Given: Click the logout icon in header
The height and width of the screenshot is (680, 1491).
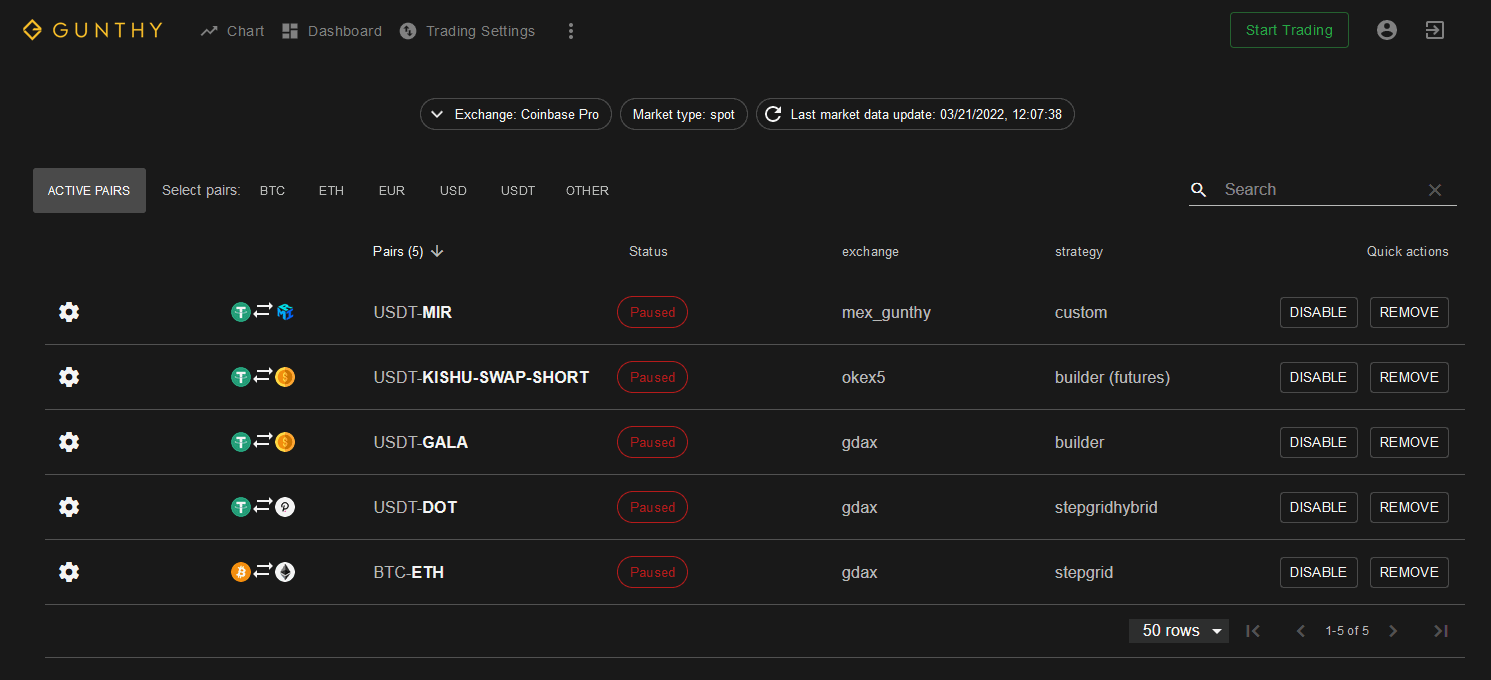Looking at the screenshot, I should pos(1434,30).
